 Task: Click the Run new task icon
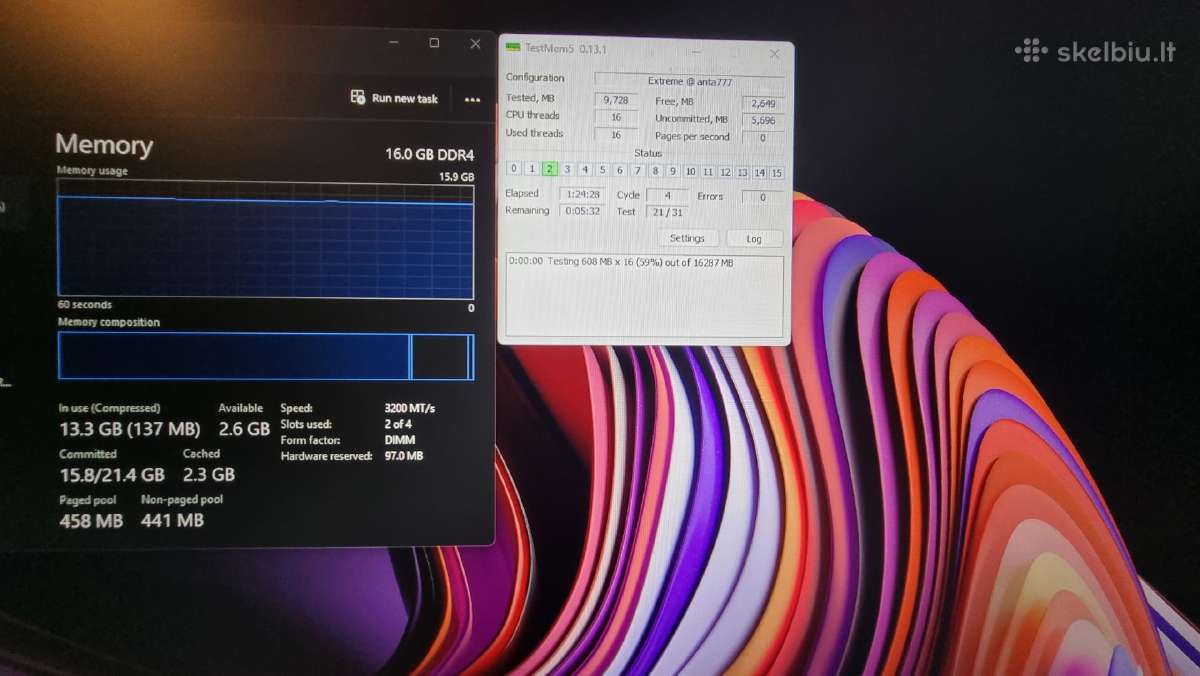pos(358,97)
